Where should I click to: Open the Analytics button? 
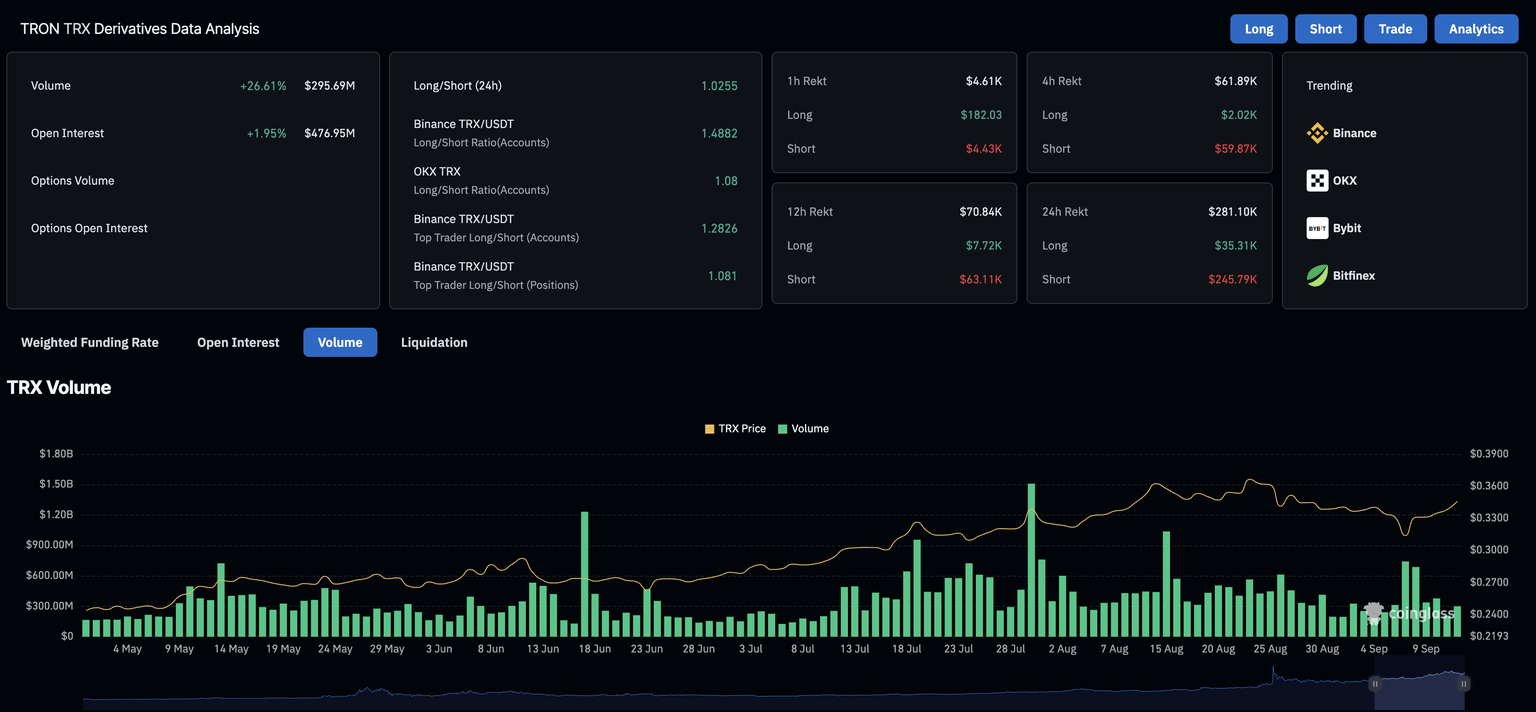pos(1476,29)
